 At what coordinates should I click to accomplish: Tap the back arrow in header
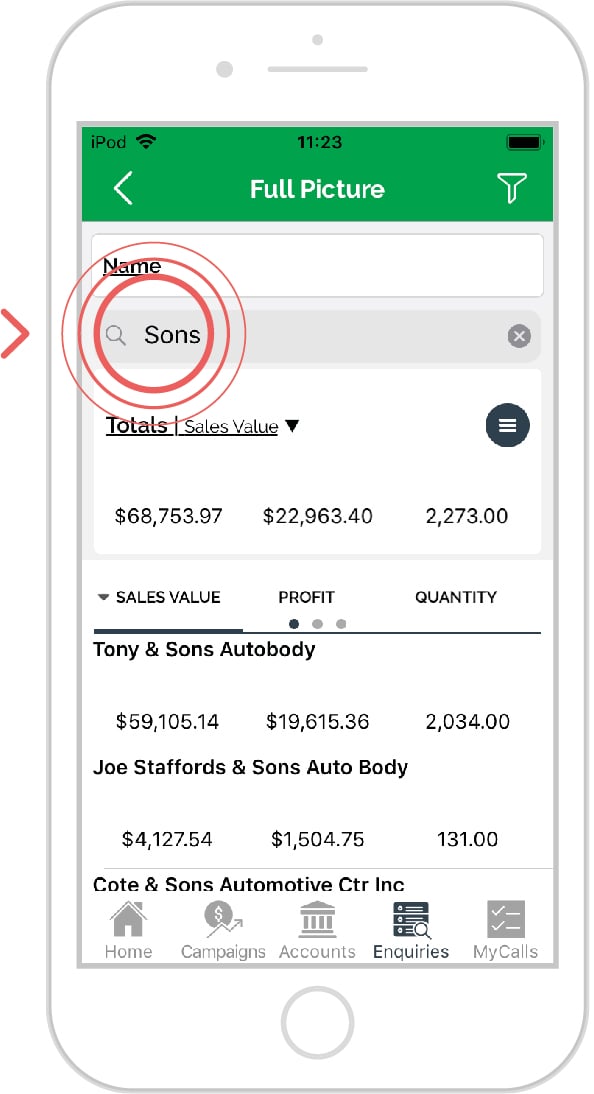click(x=123, y=188)
